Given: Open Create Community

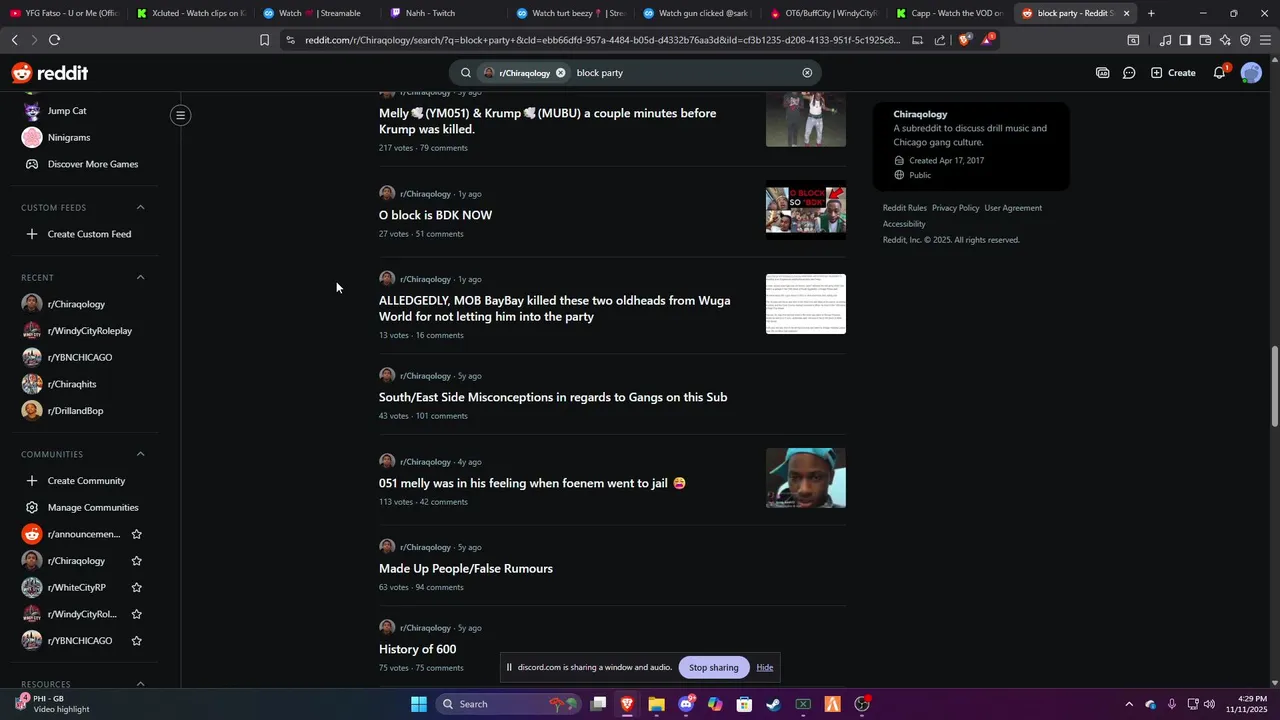Looking at the screenshot, I should coord(84,481).
